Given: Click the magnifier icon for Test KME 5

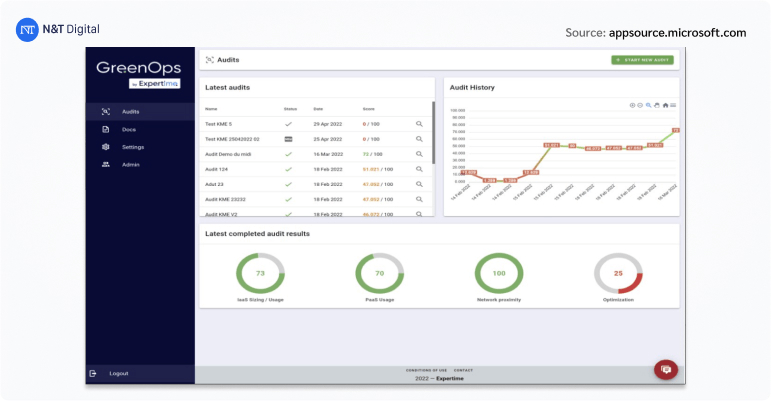Looking at the screenshot, I should [x=420, y=124].
